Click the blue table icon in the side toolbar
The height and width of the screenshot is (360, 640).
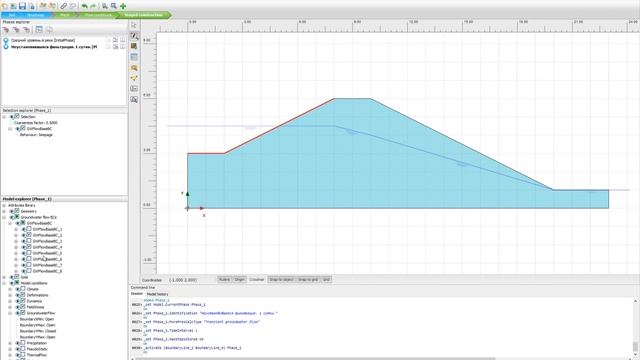(134, 57)
